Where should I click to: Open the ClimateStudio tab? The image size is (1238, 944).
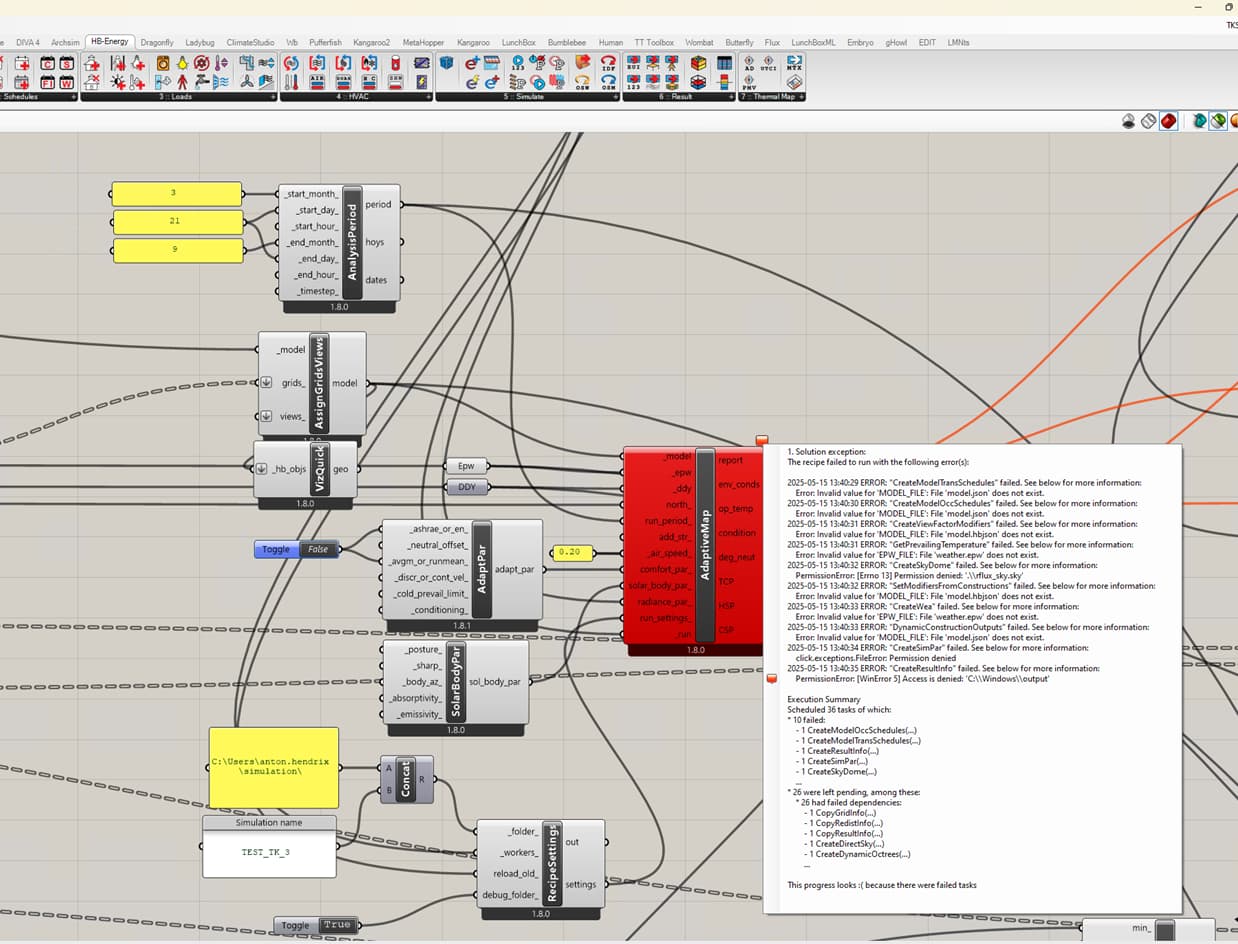click(250, 43)
